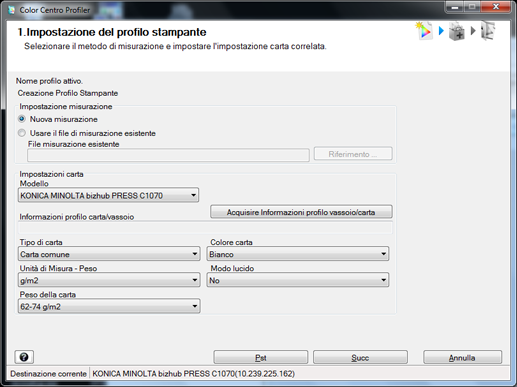Click the third wizard step icon
The height and width of the screenshot is (387, 517).
click(488, 31)
